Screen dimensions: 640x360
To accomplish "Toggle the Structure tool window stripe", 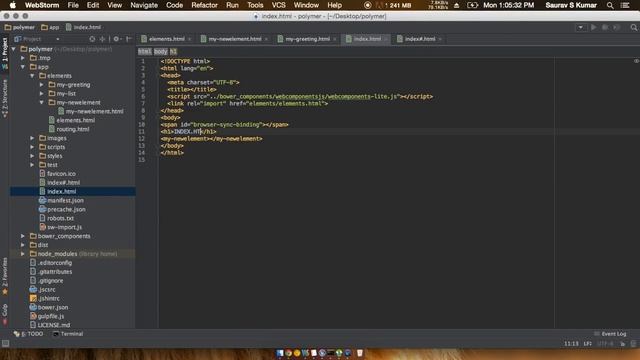I will coord(5,98).
